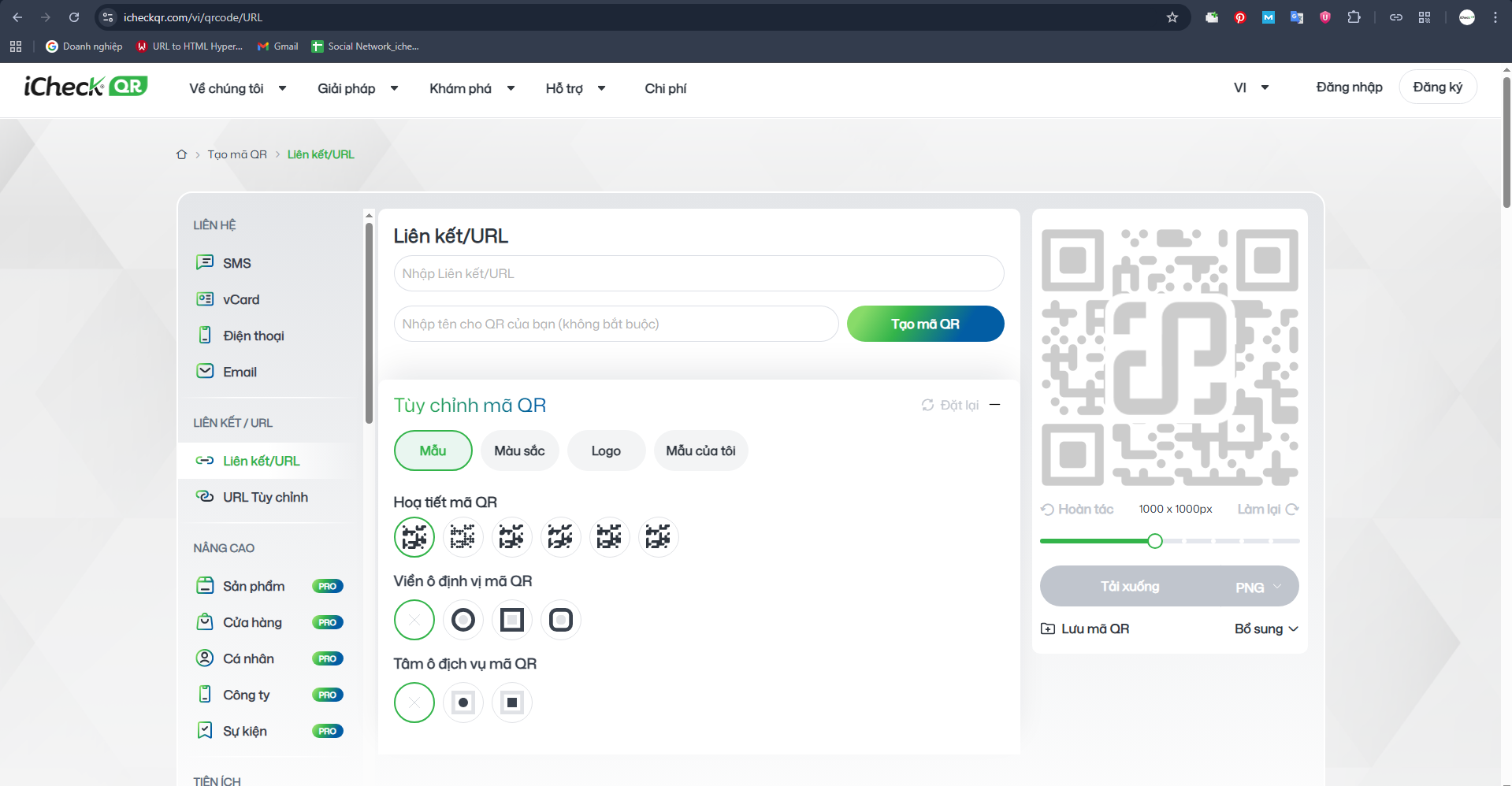Image resolution: width=1512 pixels, height=786 pixels.
Task: Collapse the Tùy chỉnh mã QR section with minus icon
Action: (995, 405)
